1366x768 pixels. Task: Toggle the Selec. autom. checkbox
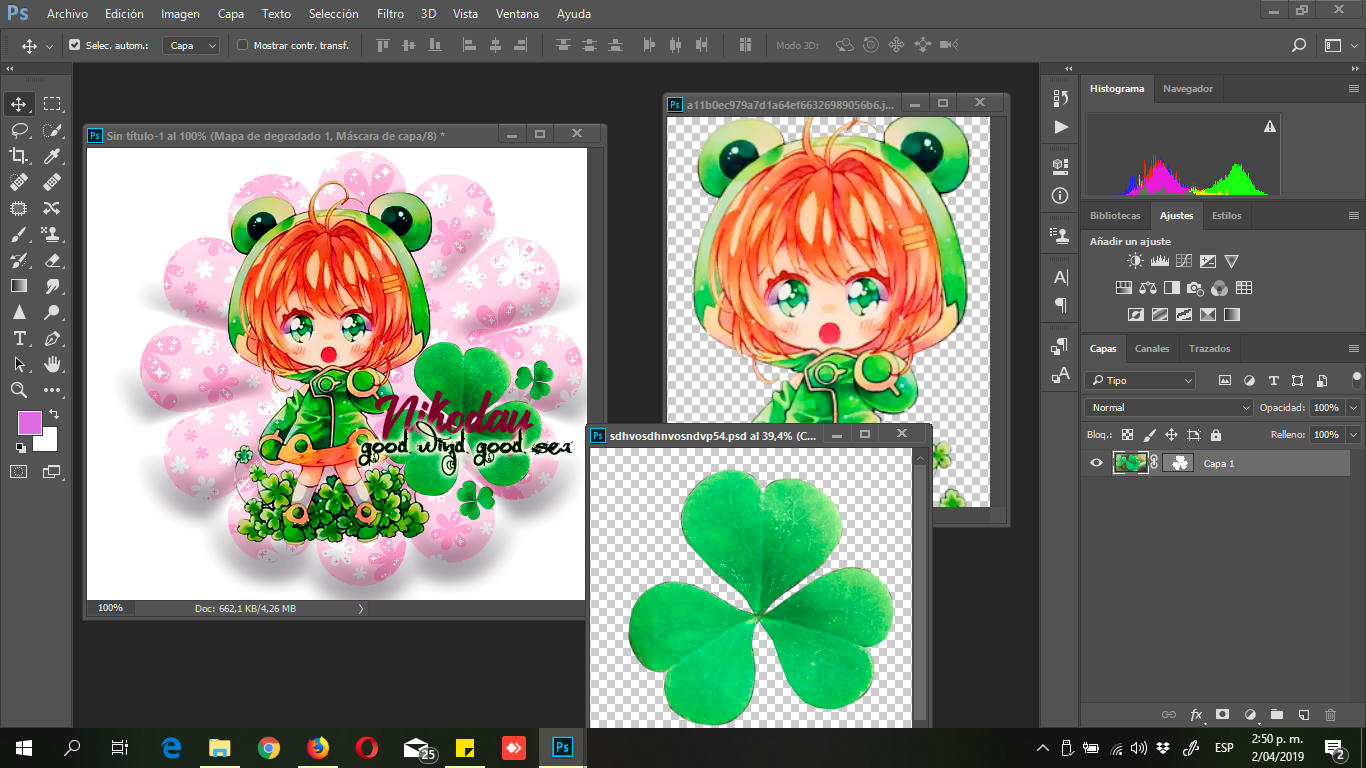click(74, 45)
